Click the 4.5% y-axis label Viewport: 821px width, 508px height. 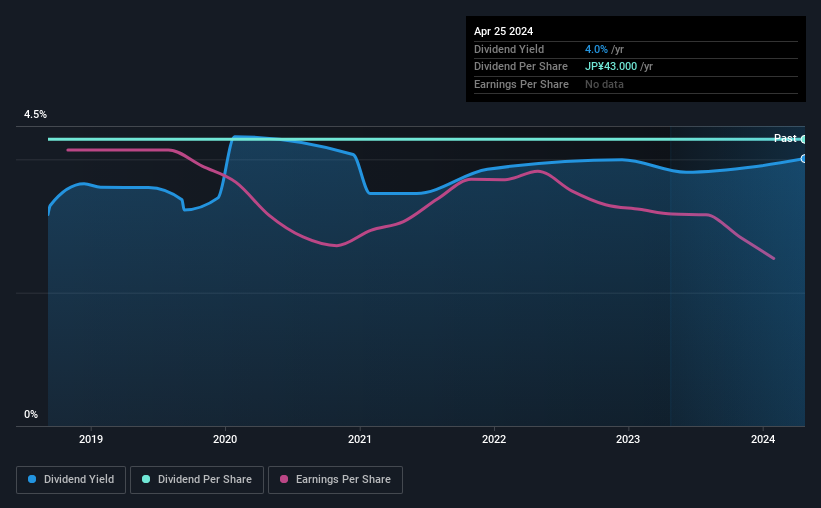(35, 115)
